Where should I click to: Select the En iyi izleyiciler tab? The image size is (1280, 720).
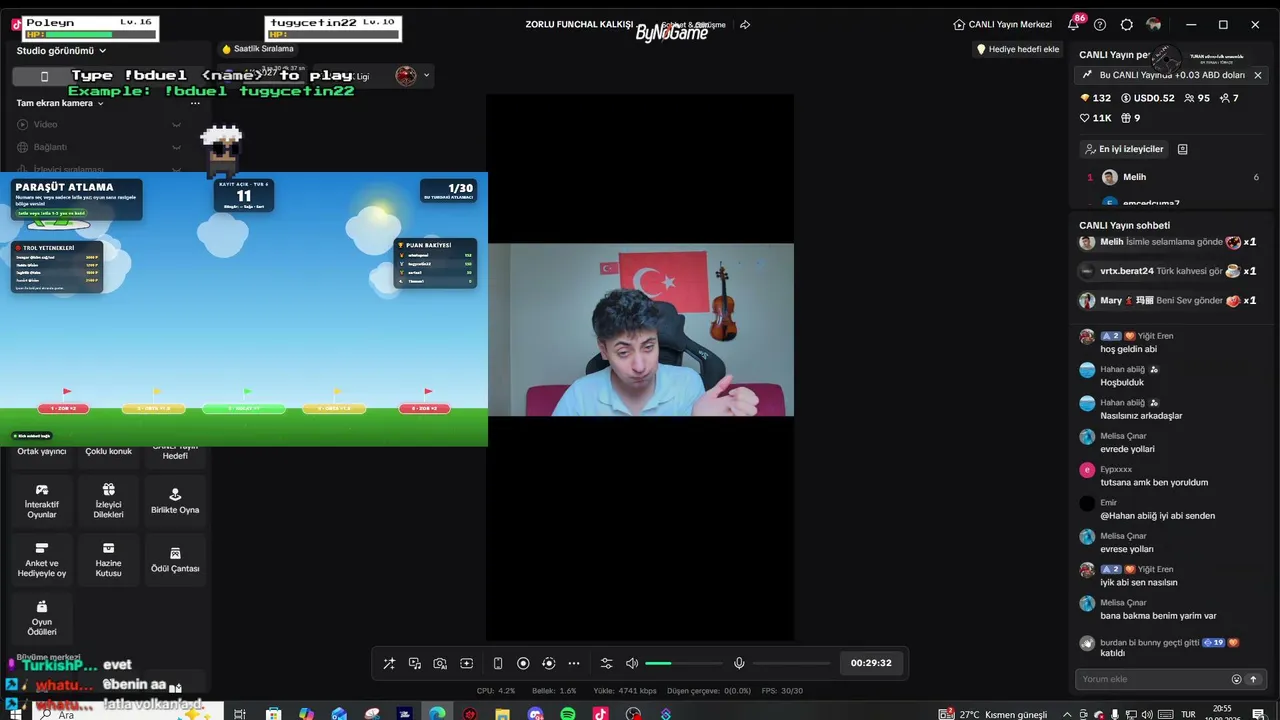coord(1125,149)
